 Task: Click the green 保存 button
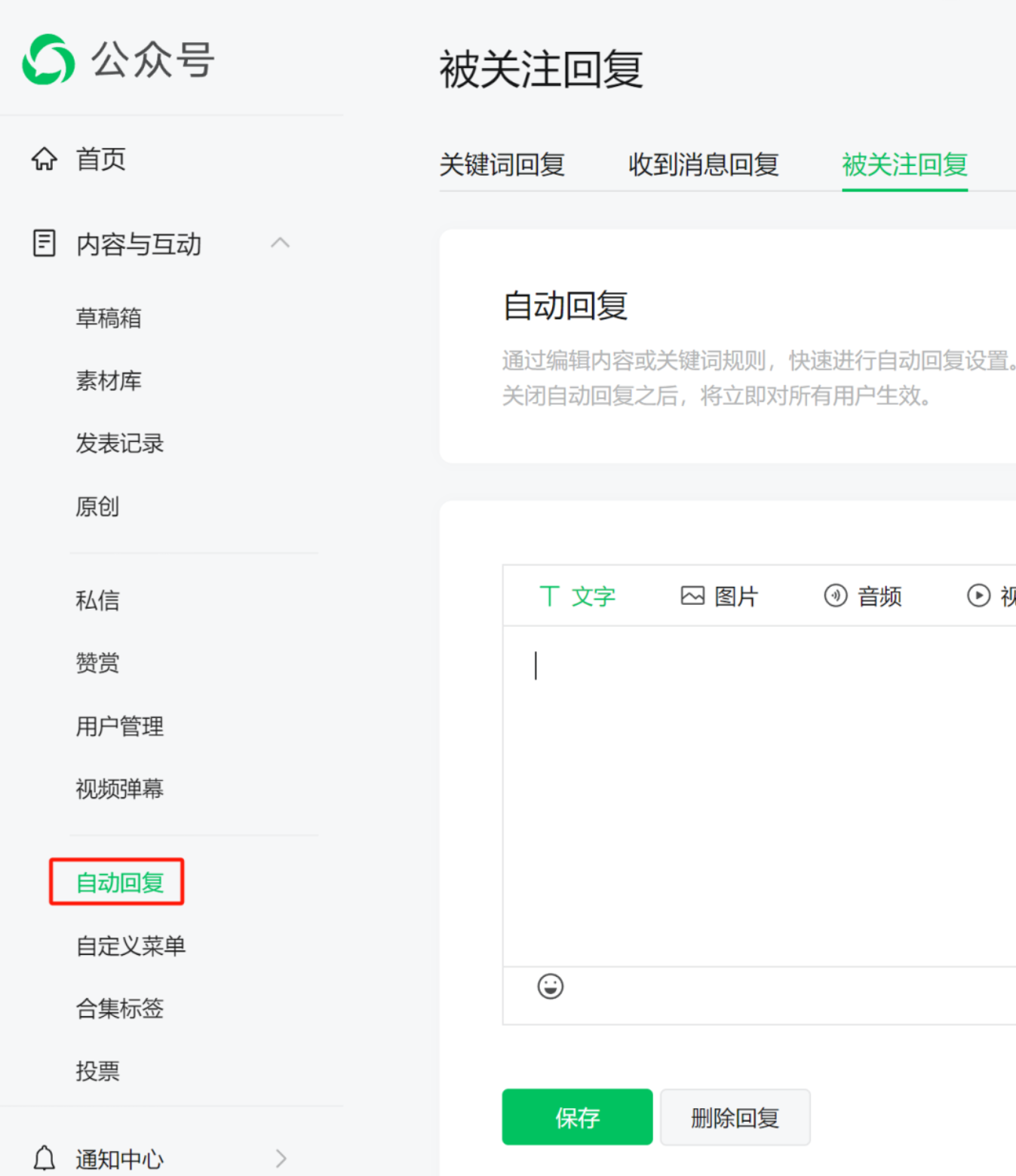click(x=578, y=1117)
